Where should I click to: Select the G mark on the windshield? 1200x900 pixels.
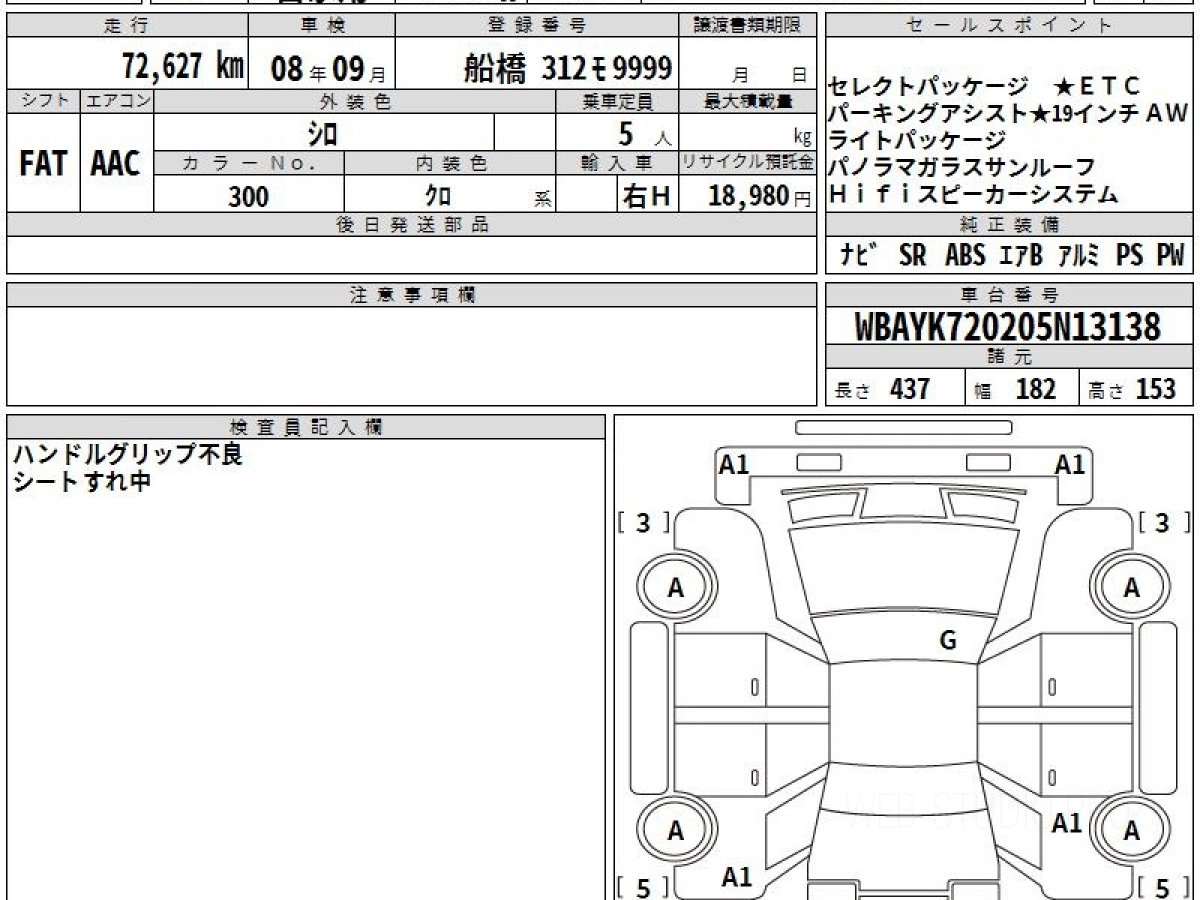tap(948, 641)
